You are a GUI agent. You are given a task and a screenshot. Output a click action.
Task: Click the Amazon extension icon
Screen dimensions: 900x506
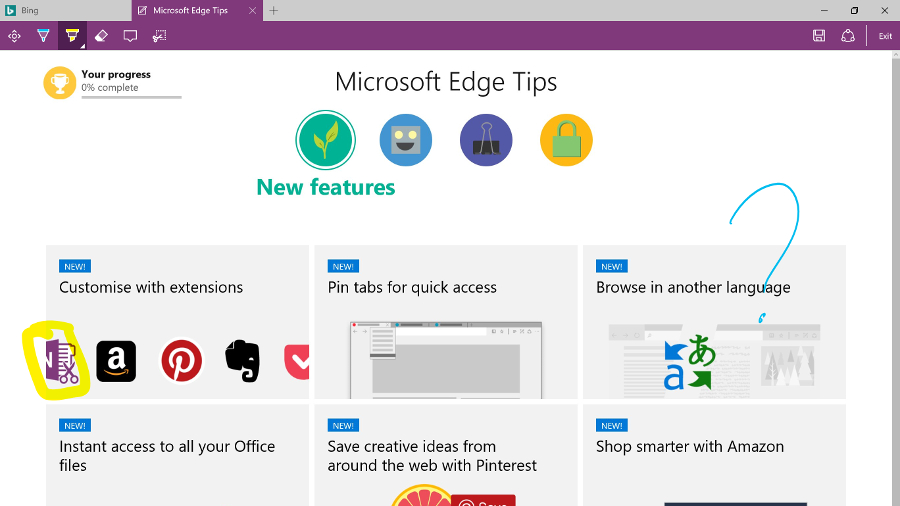point(116,361)
